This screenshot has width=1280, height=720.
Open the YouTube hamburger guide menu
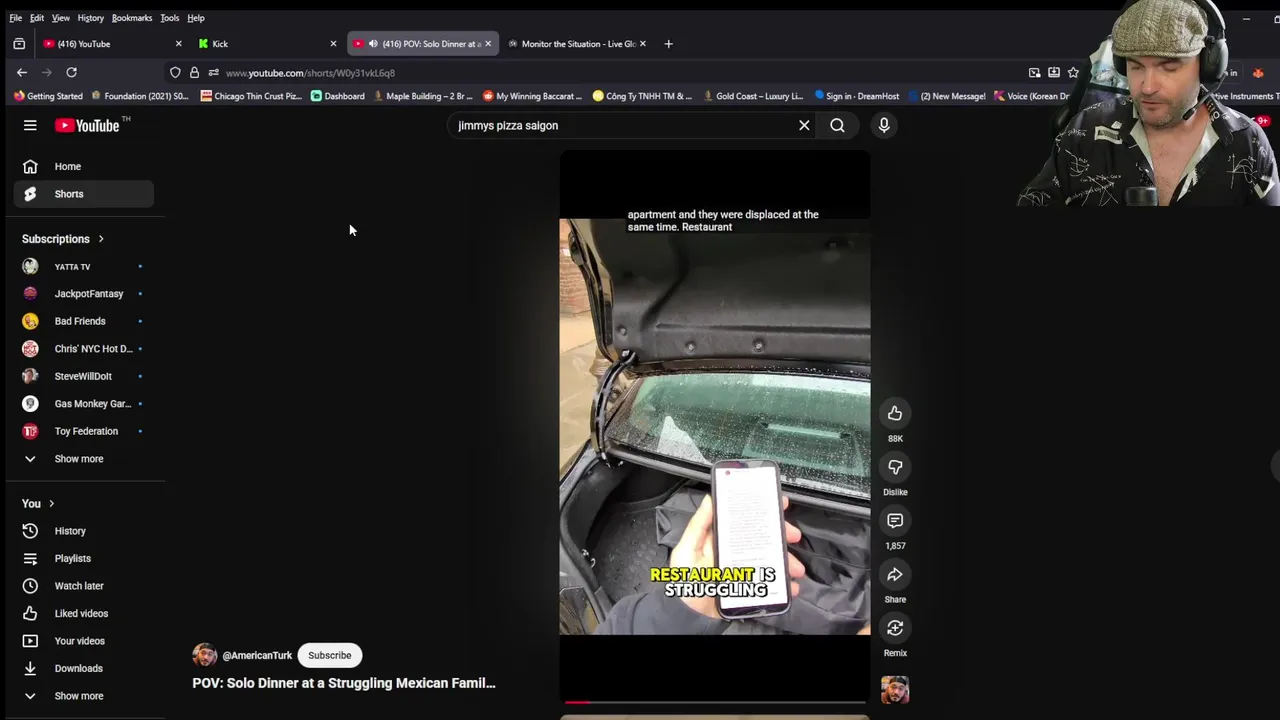[30, 125]
